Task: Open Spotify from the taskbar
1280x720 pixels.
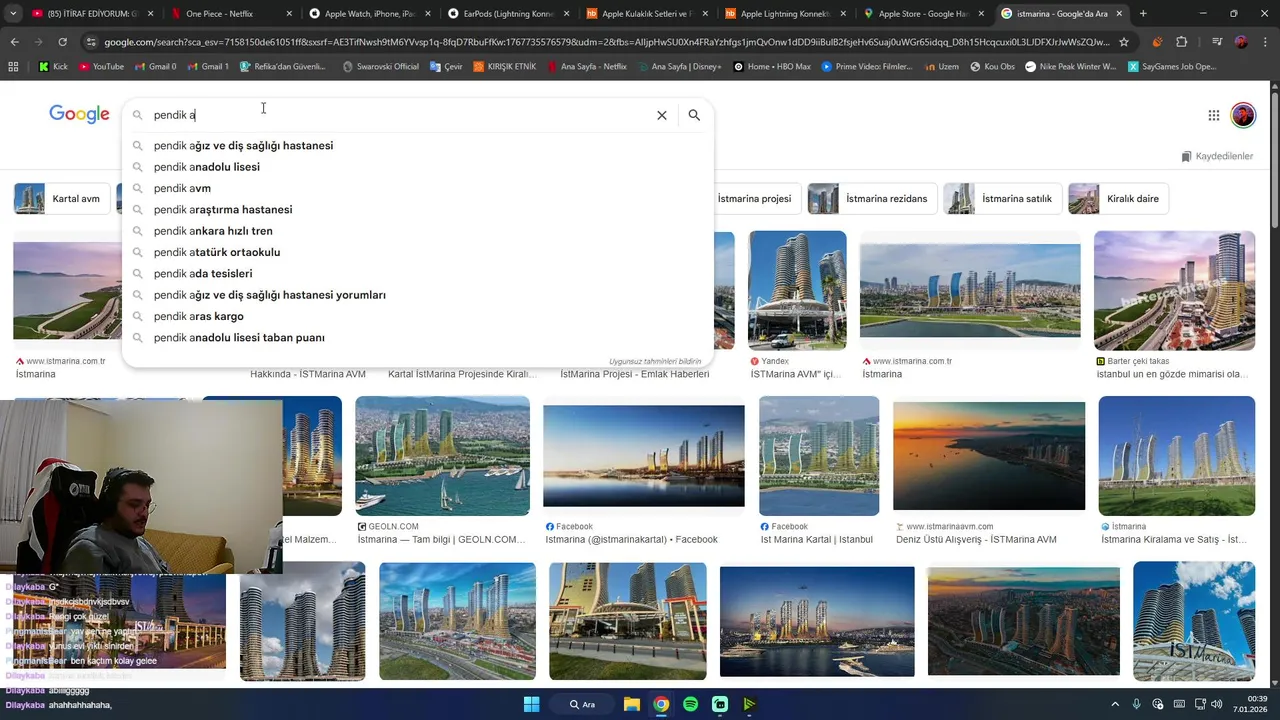Action: tap(690, 704)
